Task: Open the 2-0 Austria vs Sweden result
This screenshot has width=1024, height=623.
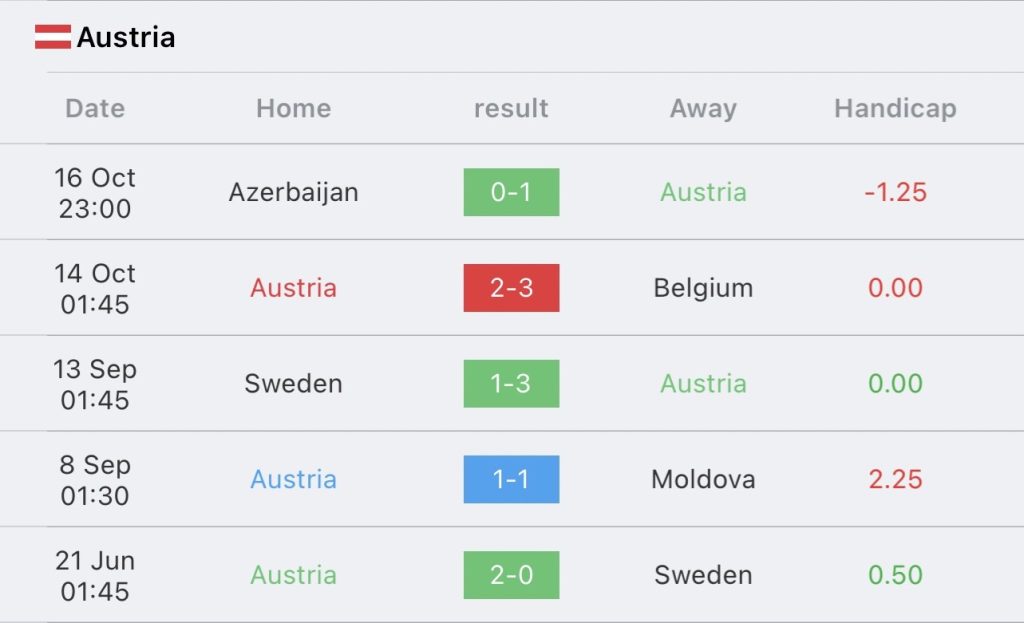Action: click(x=511, y=575)
